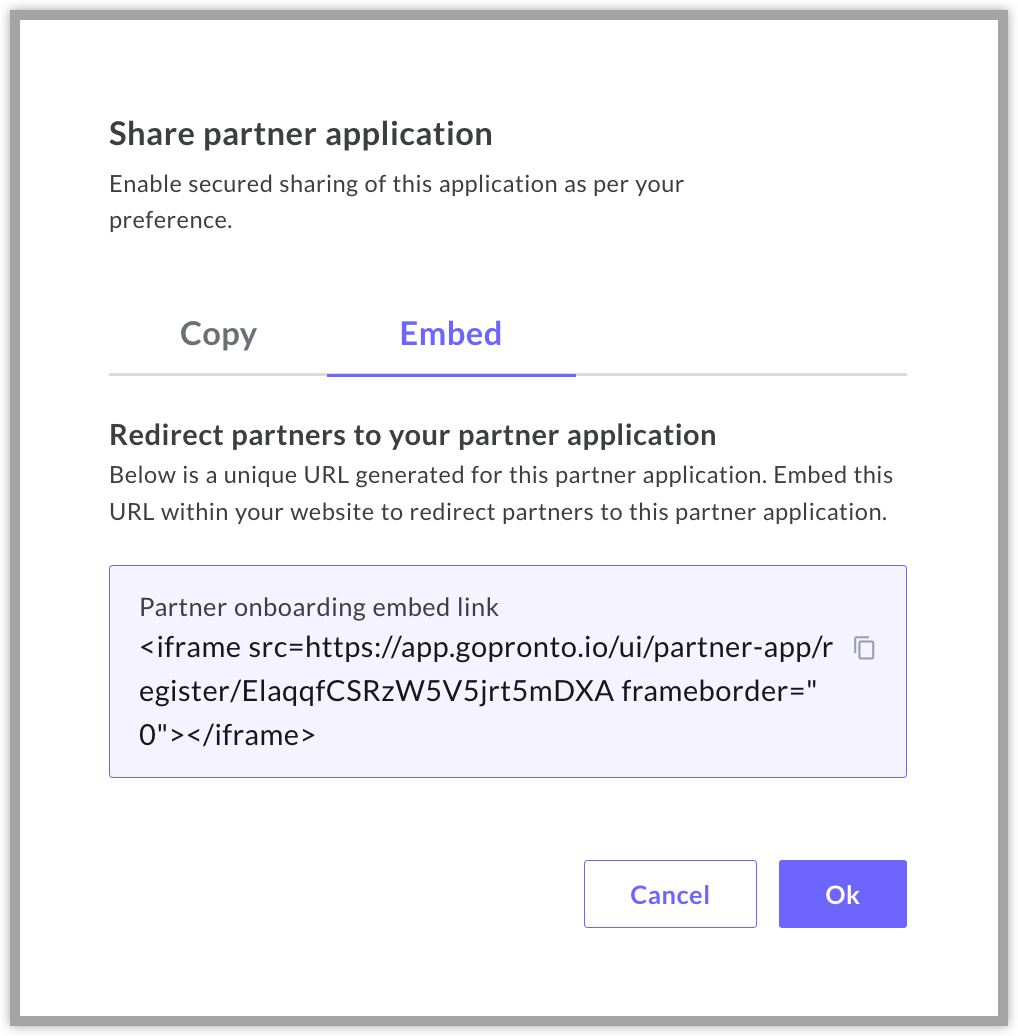1018x1036 pixels.
Task: Click the 'Share partner application' dialog title
Action: click(x=300, y=134)
